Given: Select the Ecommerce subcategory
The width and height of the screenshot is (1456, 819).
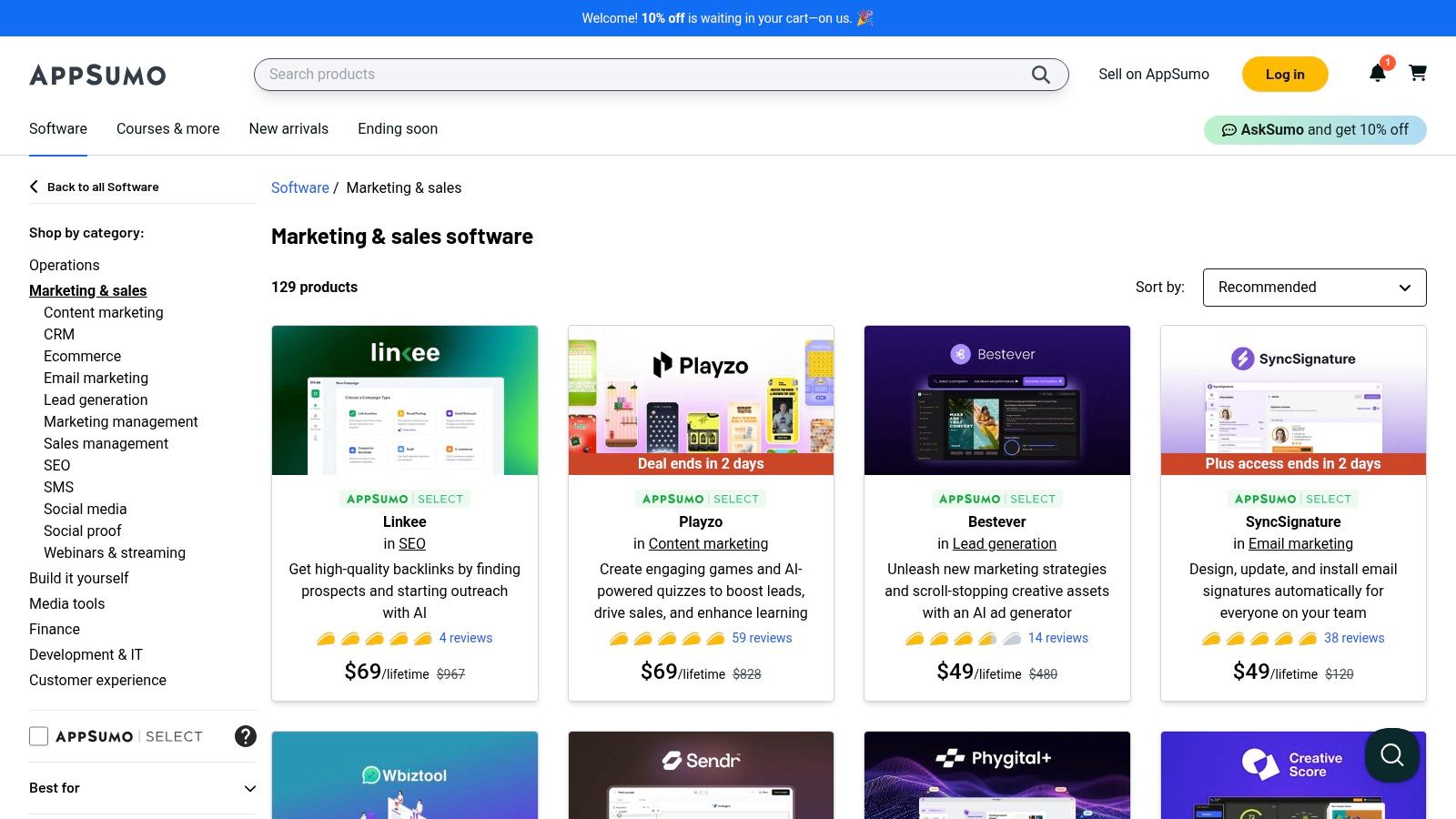Looking at the screenshot, I should click(83, 356).
